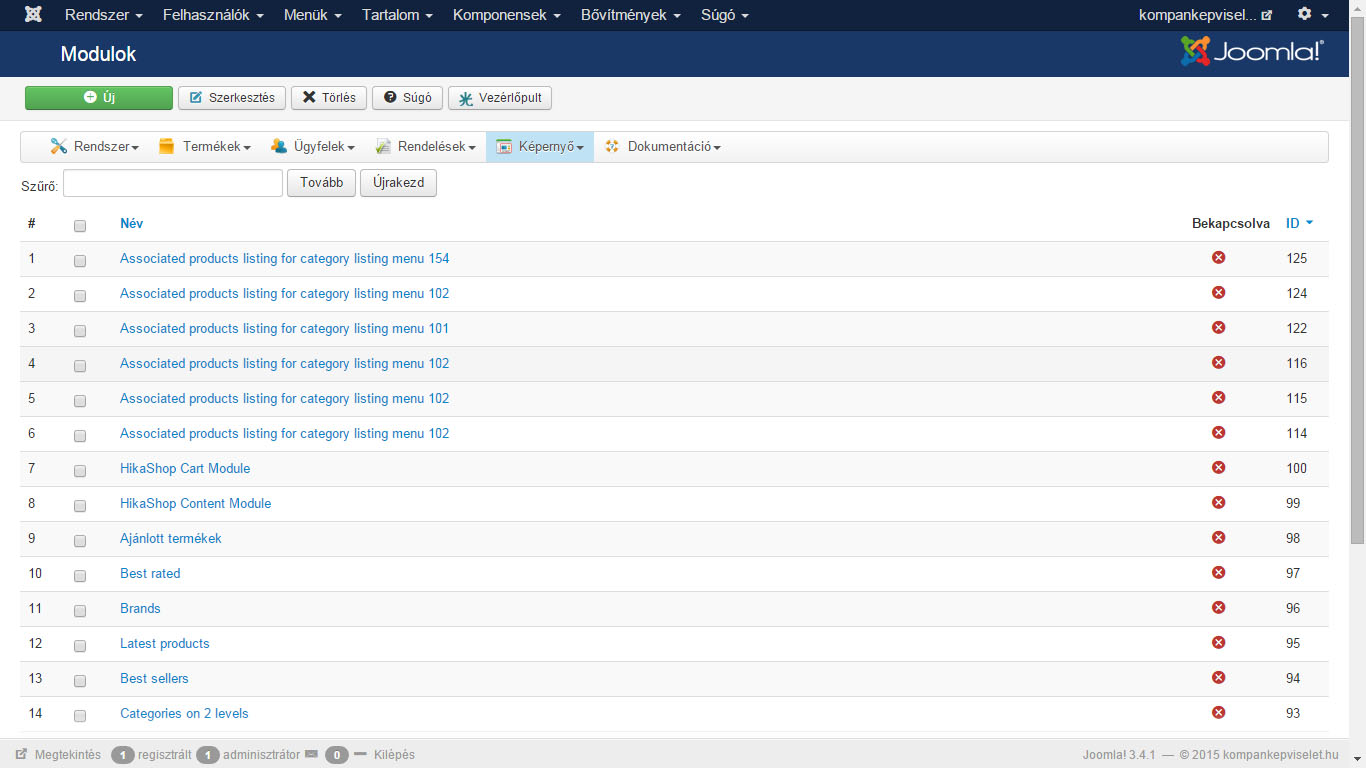This screenshot has height=768, width=1366.
Task: Open the settings gear dropdown
Action: [1312, 15]
